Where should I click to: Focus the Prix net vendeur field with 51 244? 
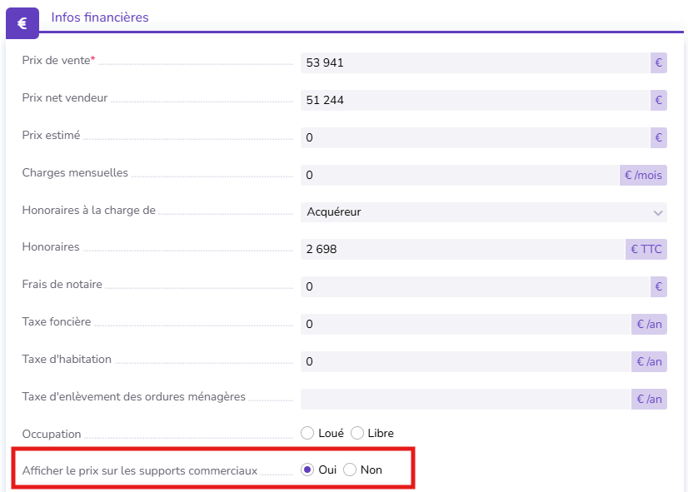pos(475,100)
